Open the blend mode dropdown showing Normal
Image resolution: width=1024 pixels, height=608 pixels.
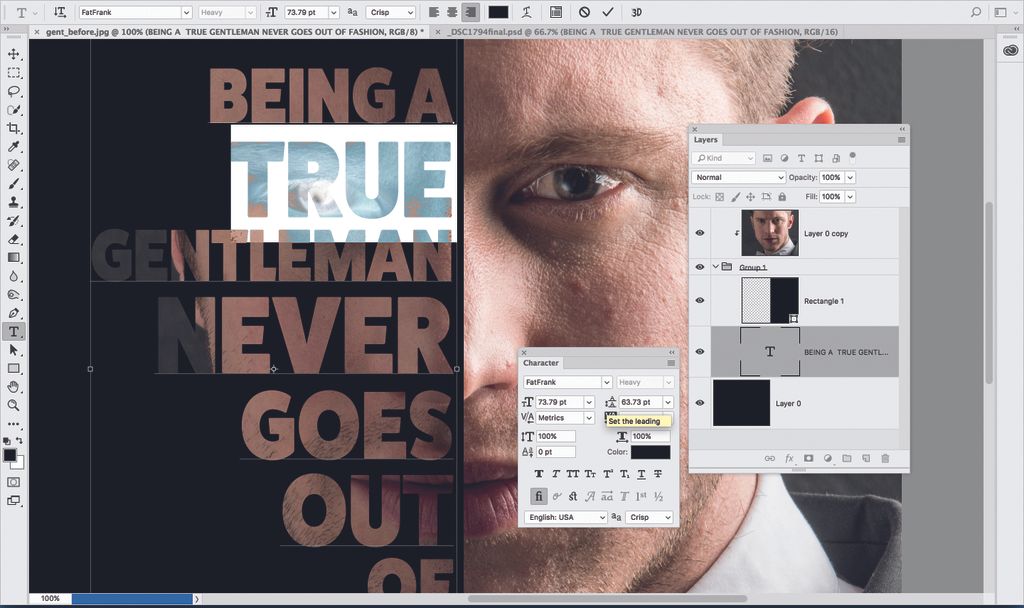[737, 177]
